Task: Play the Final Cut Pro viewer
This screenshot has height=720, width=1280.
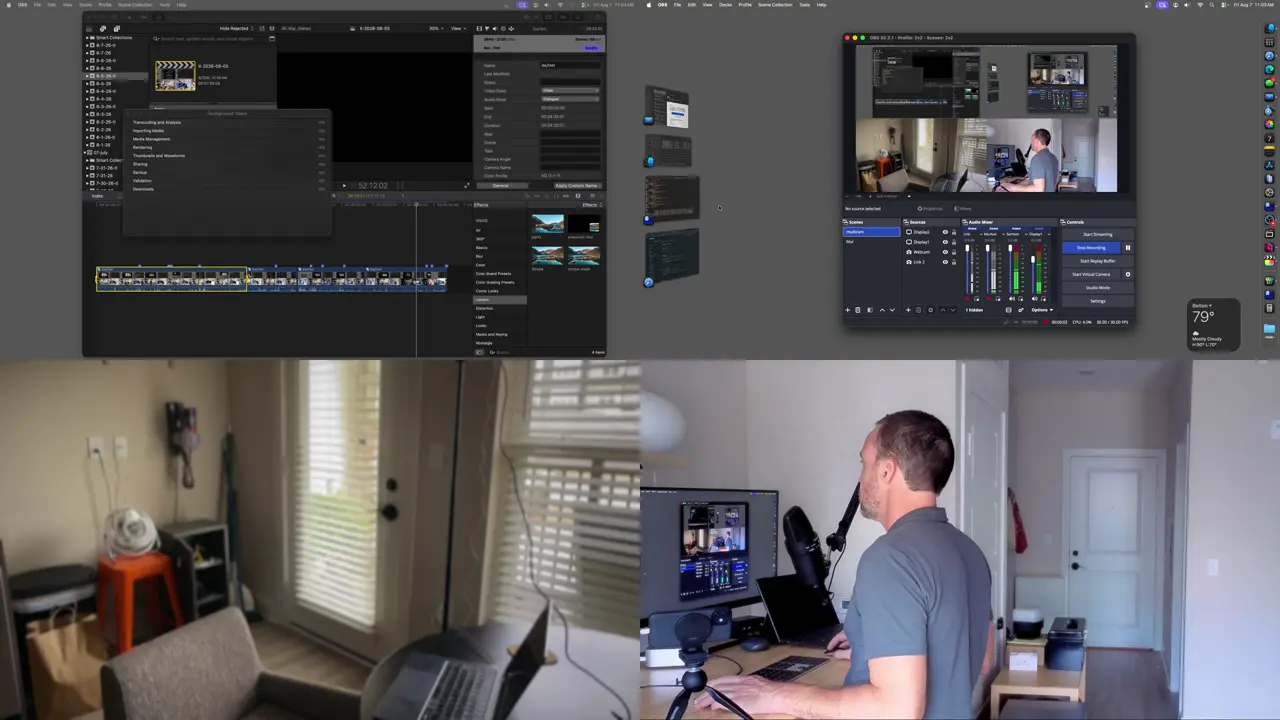Action: [x=344, y=185]
